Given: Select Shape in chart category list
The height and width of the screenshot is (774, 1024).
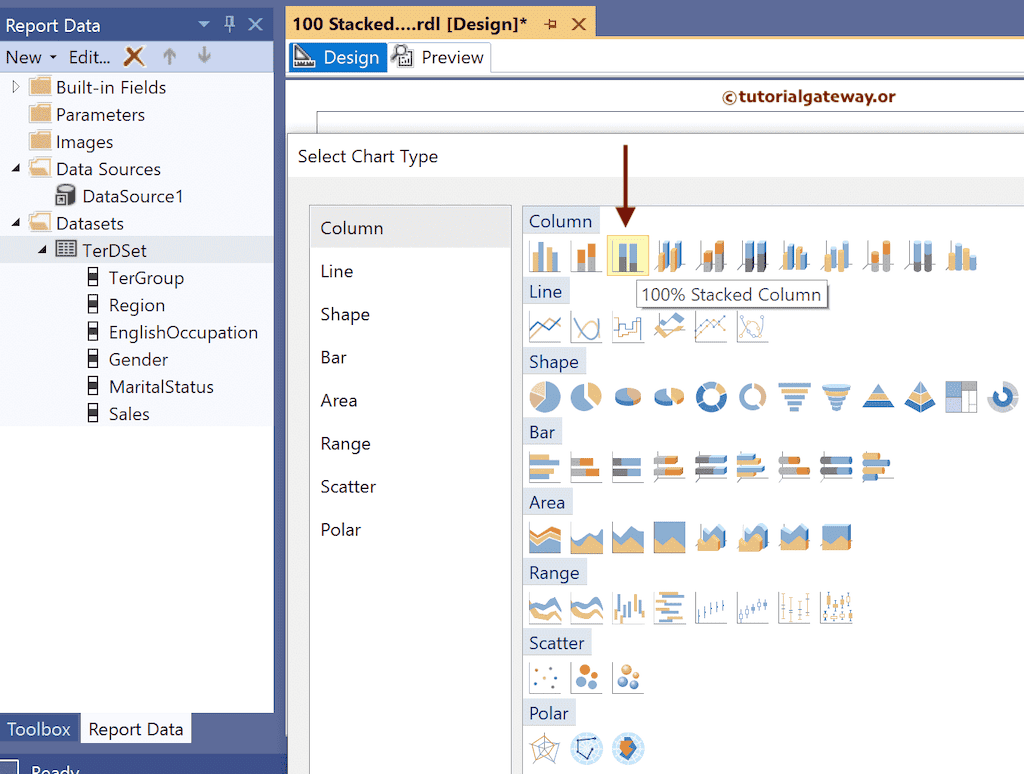Looking at the screenshot, I should tap(411, 314).
